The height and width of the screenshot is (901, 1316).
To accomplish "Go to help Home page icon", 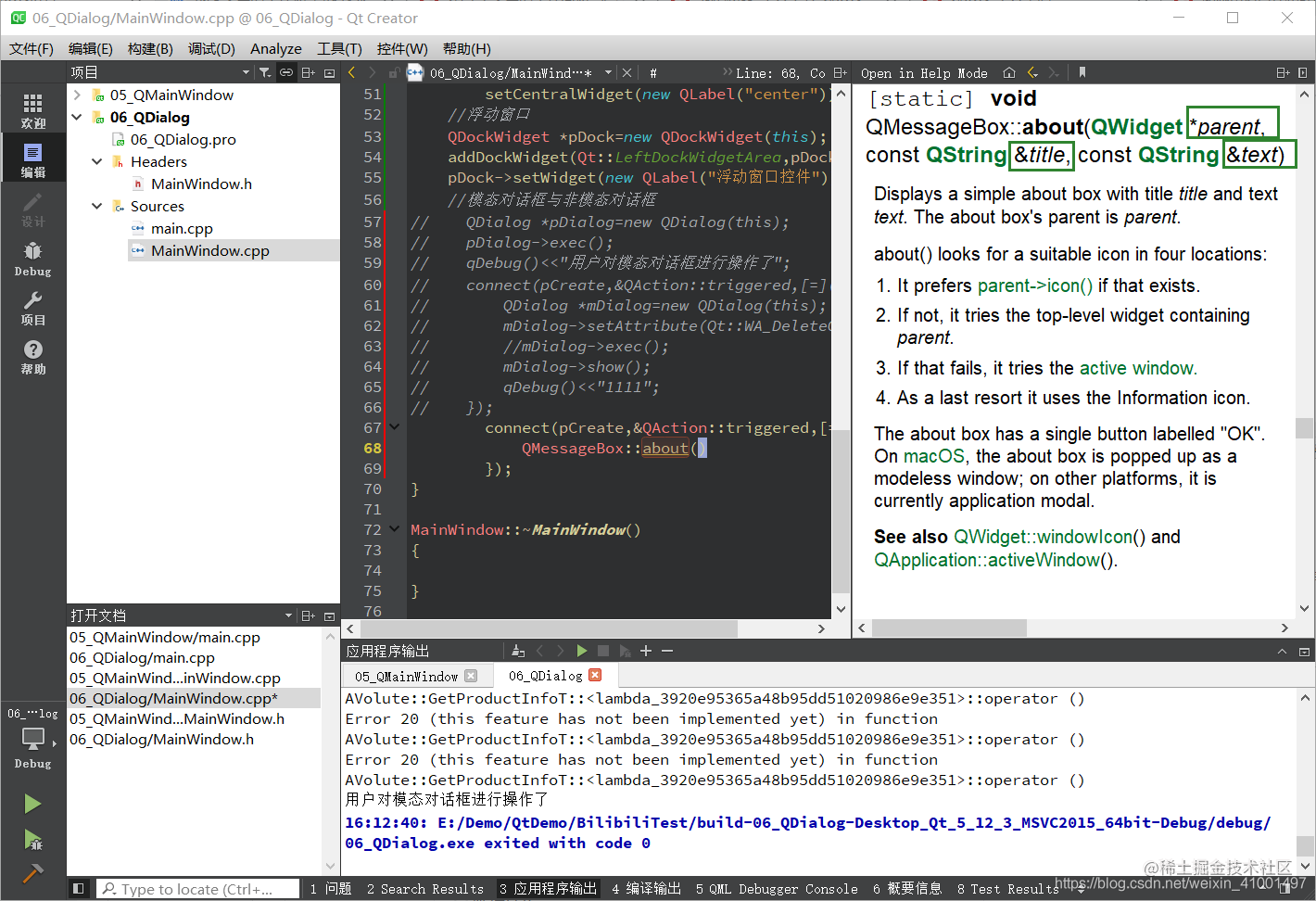I will pyautogui.click(x=1009, y=72).
